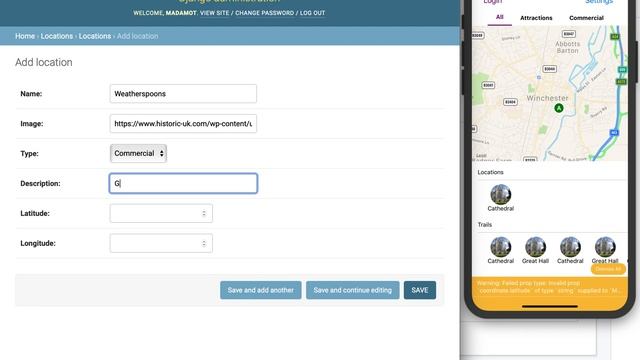Go to Home breadcrumb
The width and height of the screenshot is (640, 360).
click(x=25, y=36)
